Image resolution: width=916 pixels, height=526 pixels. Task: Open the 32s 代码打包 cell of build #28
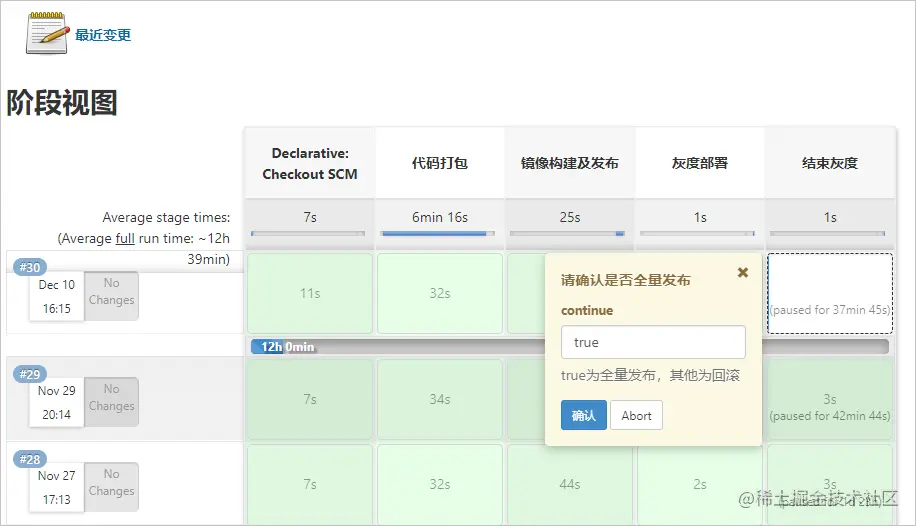440,485
